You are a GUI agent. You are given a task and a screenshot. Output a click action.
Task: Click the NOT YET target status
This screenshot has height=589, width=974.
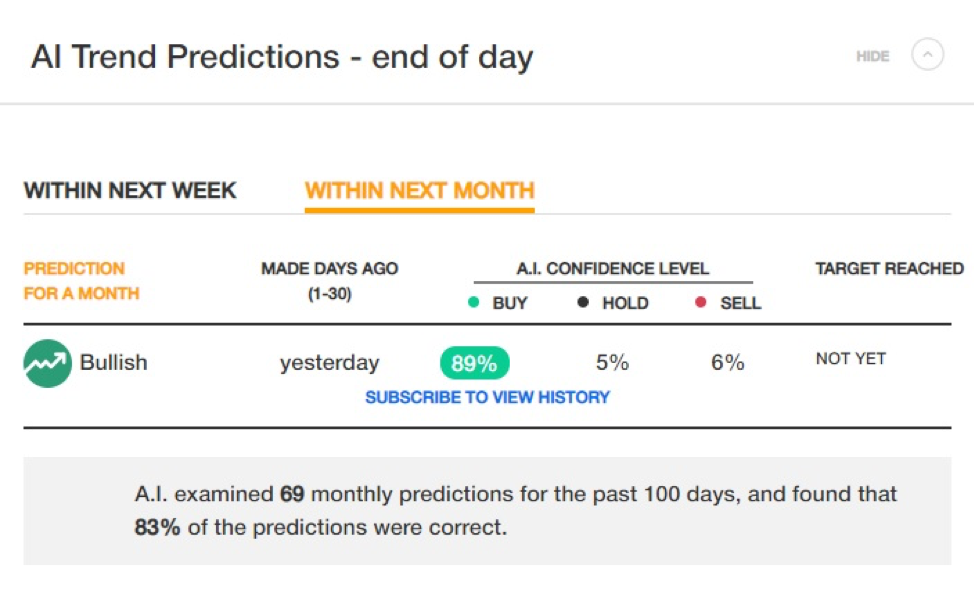[x=851, y=358]
